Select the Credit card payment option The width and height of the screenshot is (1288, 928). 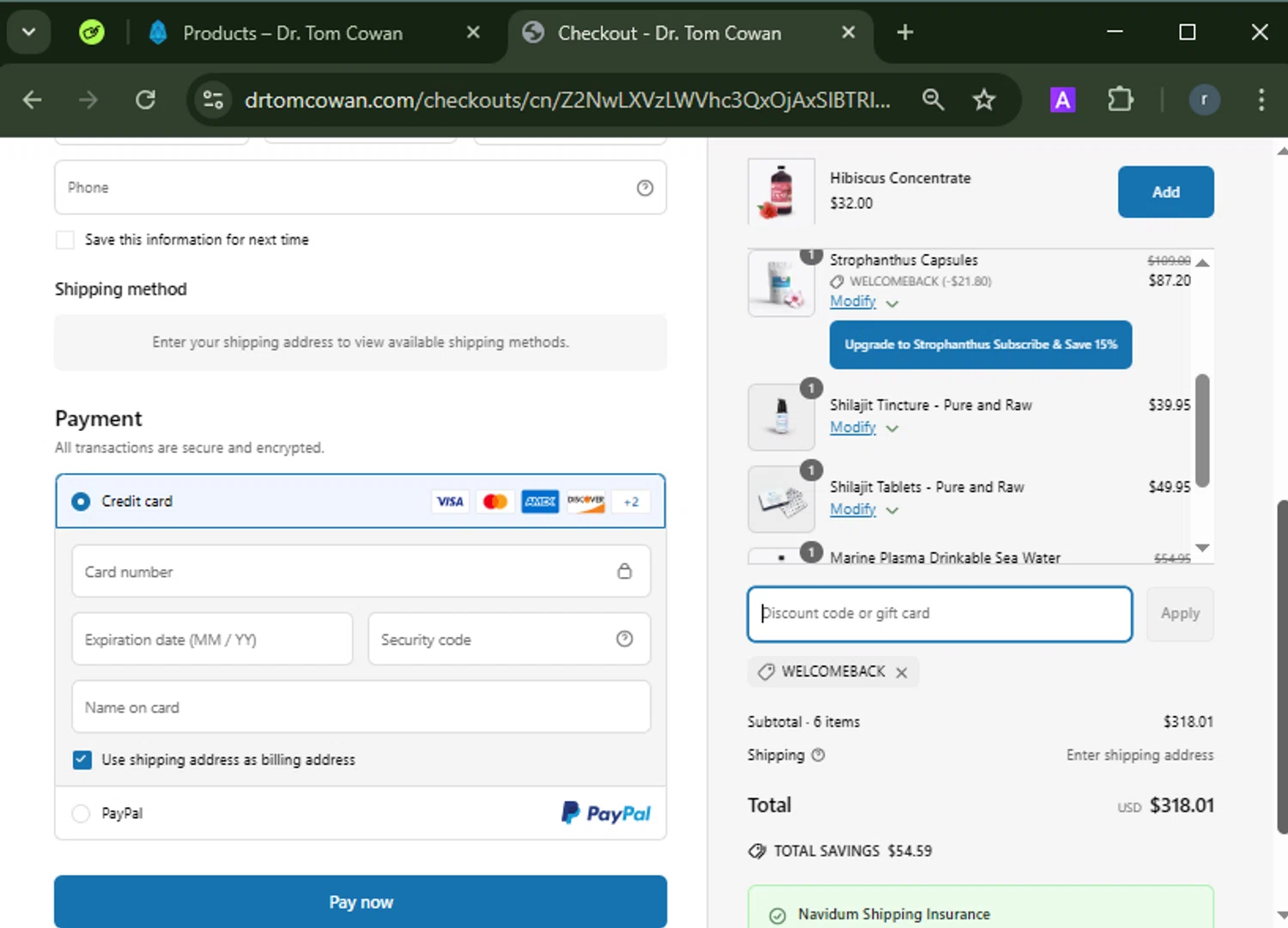tap(81, 501)
